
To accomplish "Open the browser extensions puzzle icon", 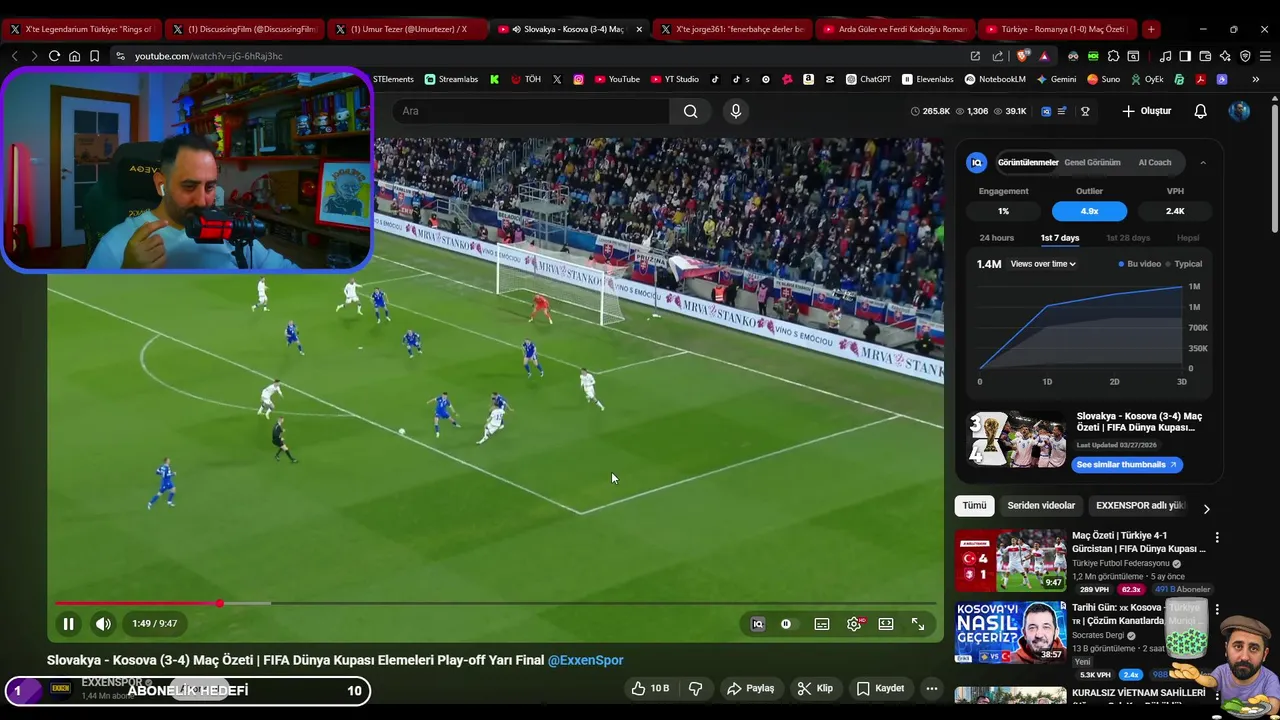I will pos(1113,56).
